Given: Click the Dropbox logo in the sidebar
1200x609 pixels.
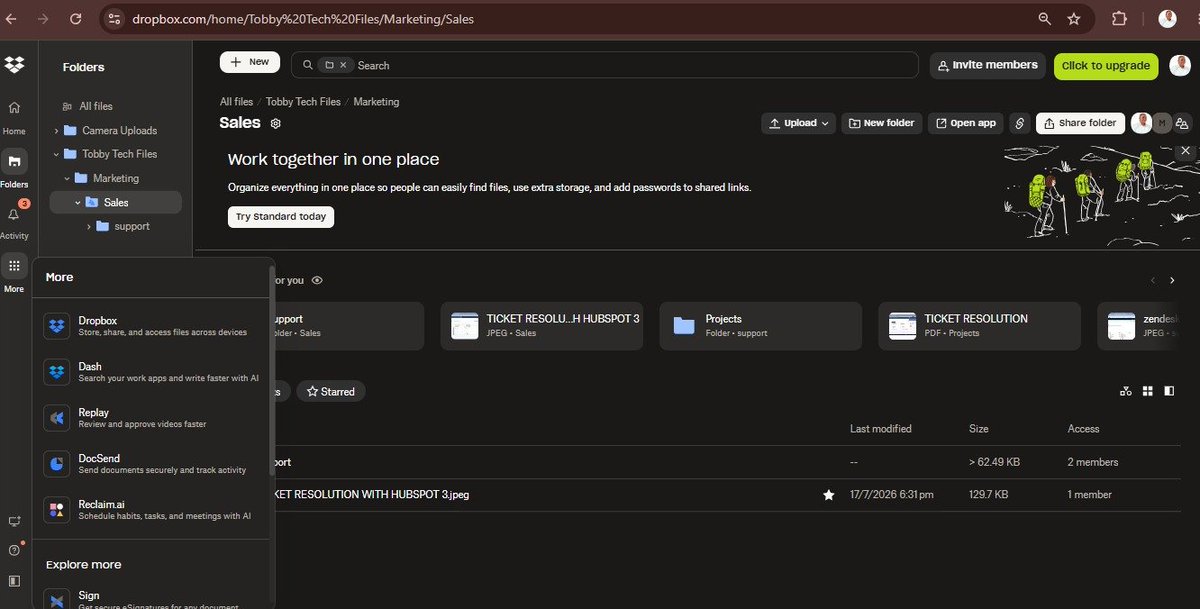Looking at the screenshot, I should coord(14,66).
